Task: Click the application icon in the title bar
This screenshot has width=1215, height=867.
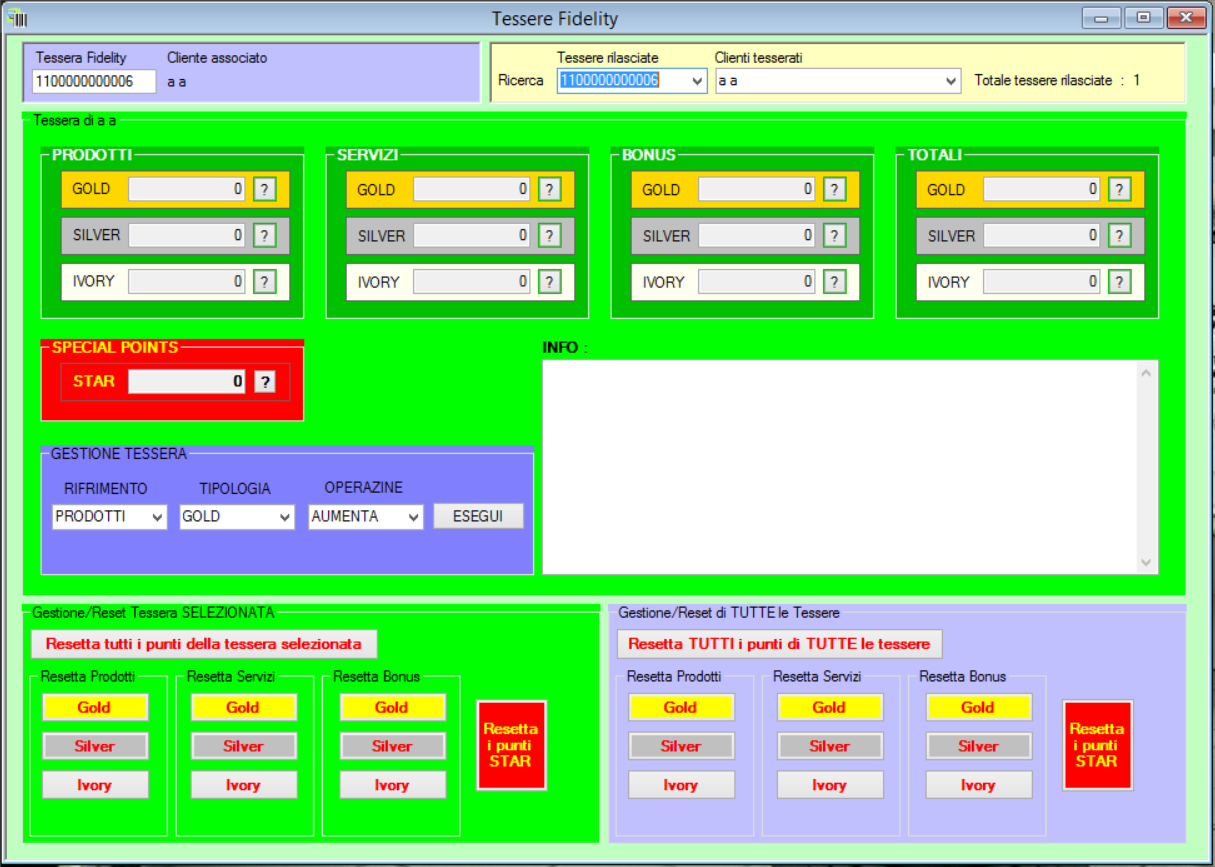Action: (18, 18)
